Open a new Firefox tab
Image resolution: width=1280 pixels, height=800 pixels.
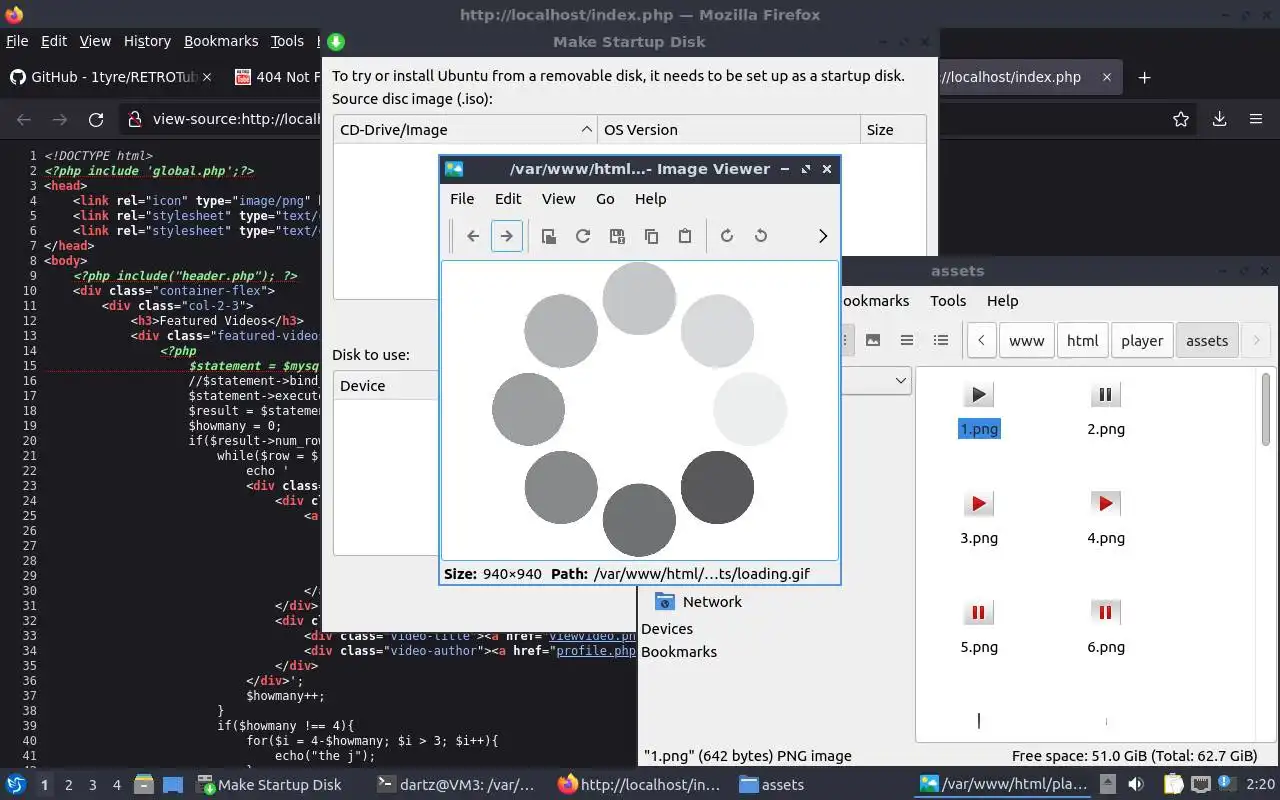point(1145,77)
